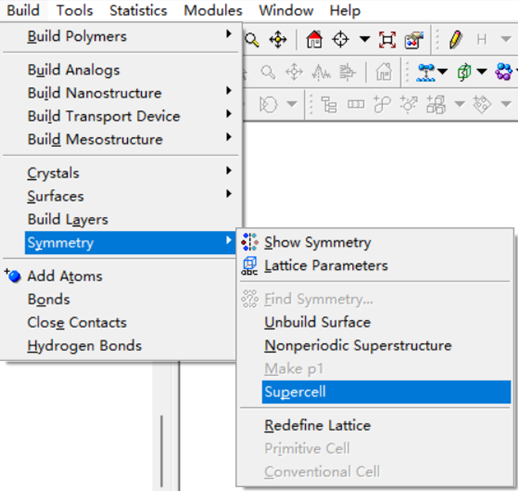Viewport: 518px width, 491px height.
Task: Click the greyed-out add-chain icon
Action: [382, 104]
